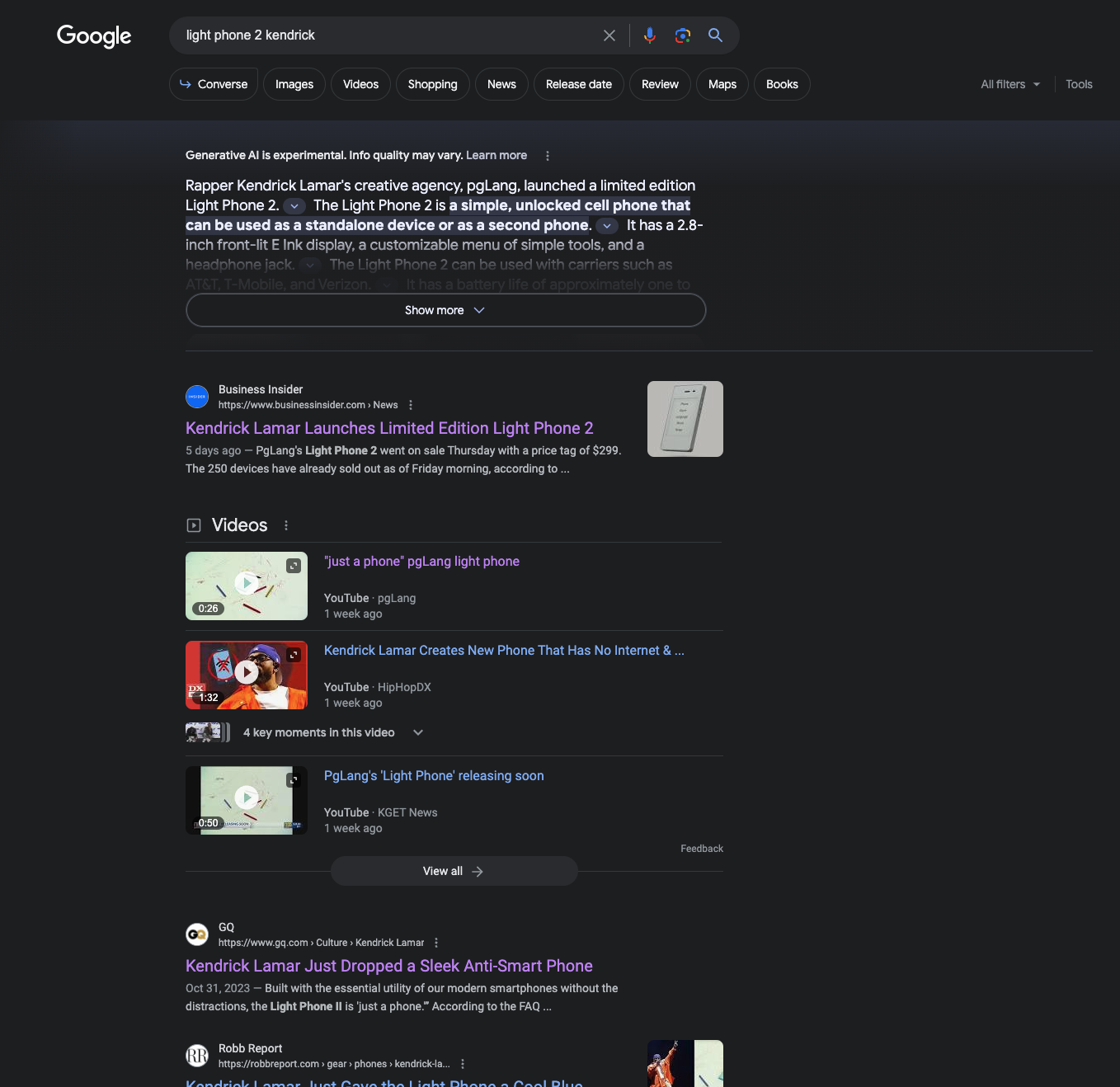
Task: Play the "just a phone" pgLang video thumbnail
Action: click(x=247, y=586)
